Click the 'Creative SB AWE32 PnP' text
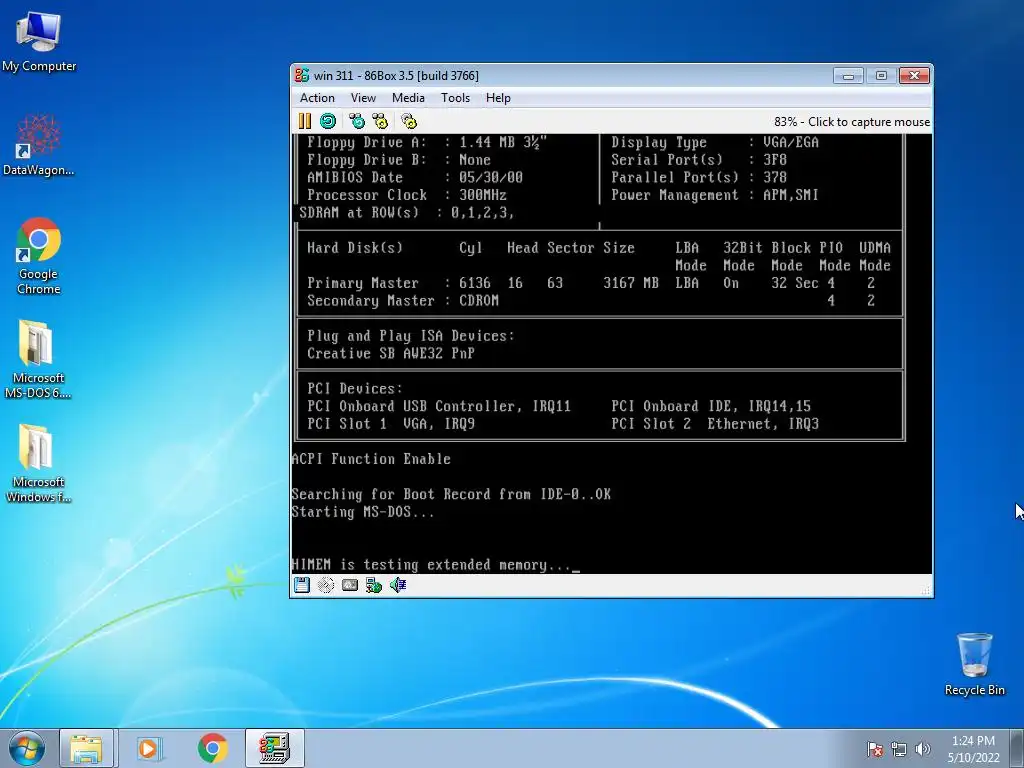Screen dimensions: 1024x768 391,353
